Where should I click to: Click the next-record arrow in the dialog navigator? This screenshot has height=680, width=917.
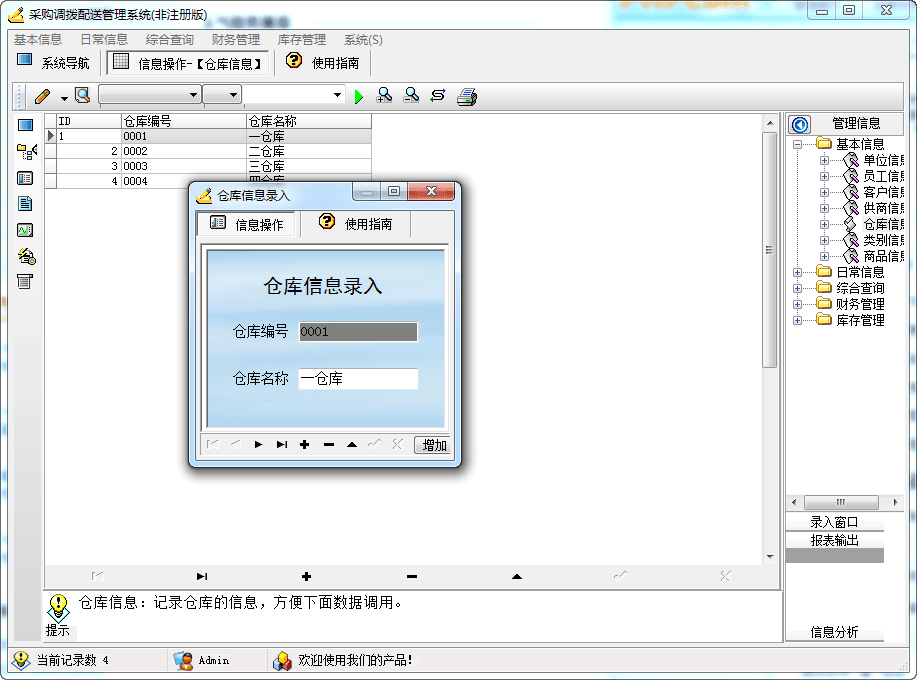pos(258,445)
